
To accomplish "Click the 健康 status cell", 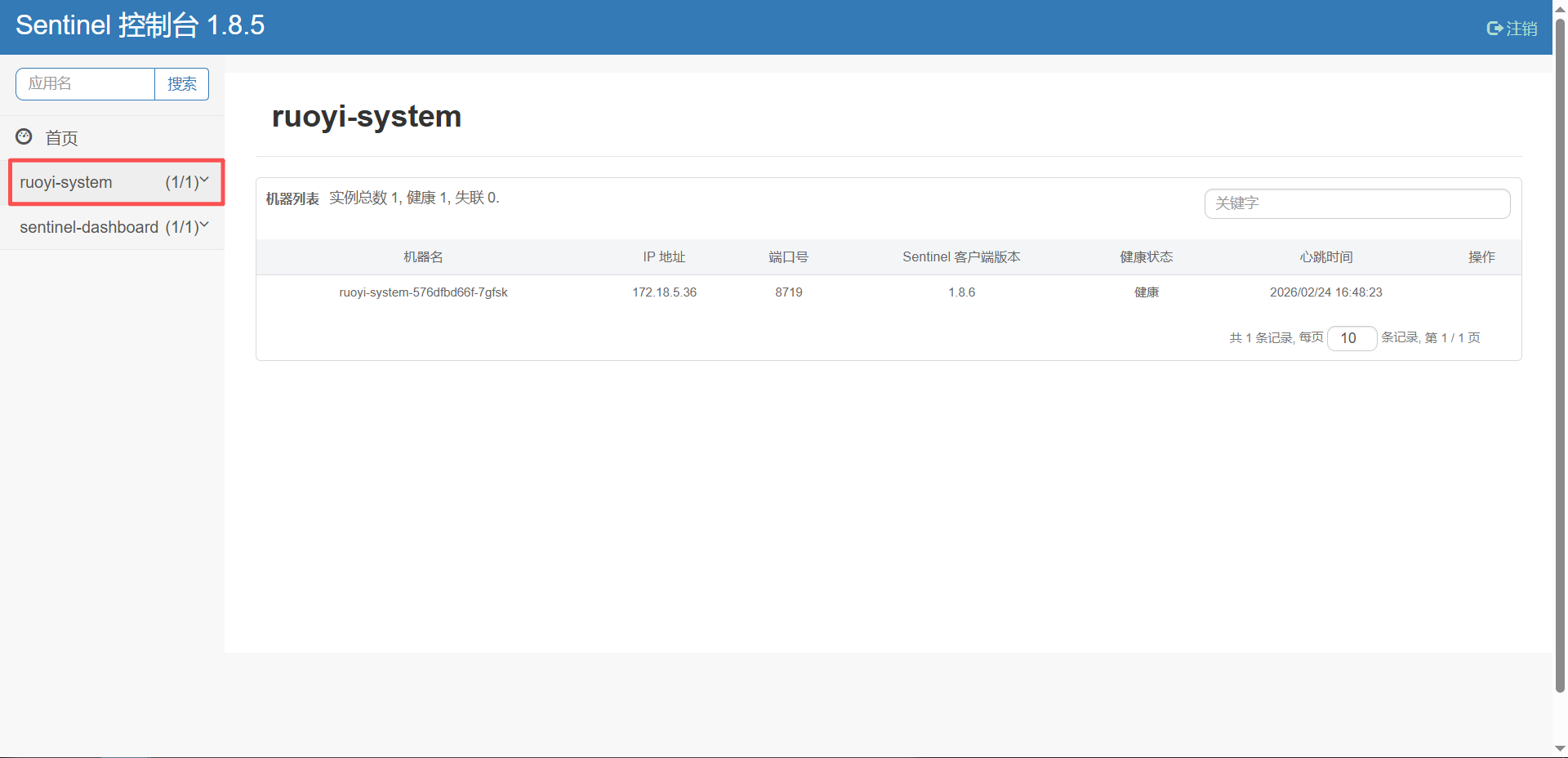I will [1146, 292].
